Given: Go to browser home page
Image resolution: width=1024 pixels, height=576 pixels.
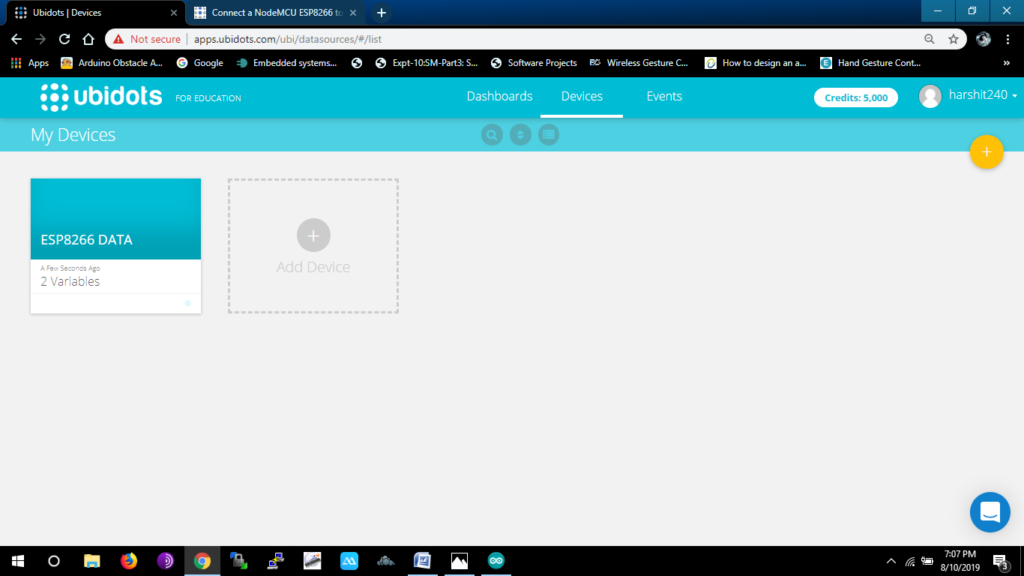Looking at the screenshot, I should click(x=88, y=39).
